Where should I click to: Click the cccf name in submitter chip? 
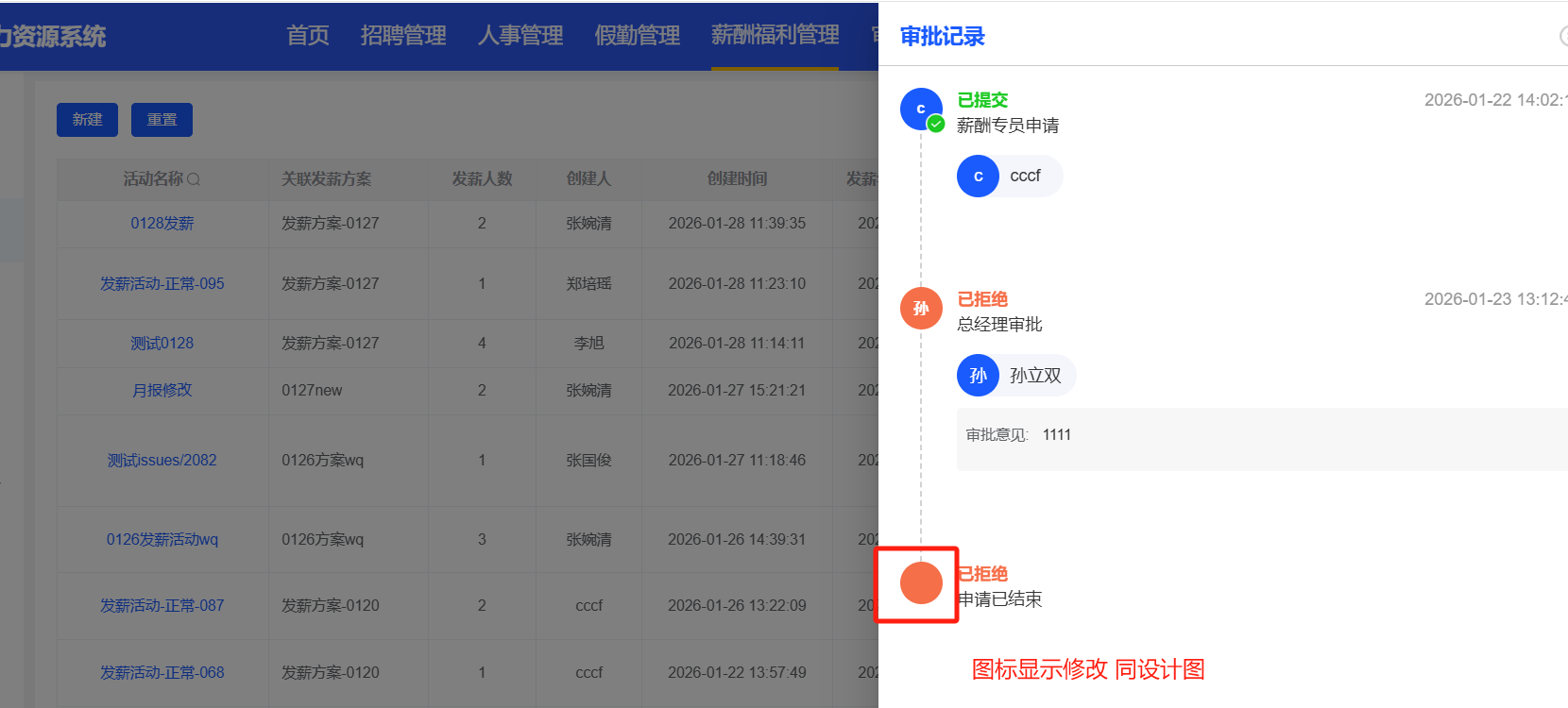pos(1025,177)
